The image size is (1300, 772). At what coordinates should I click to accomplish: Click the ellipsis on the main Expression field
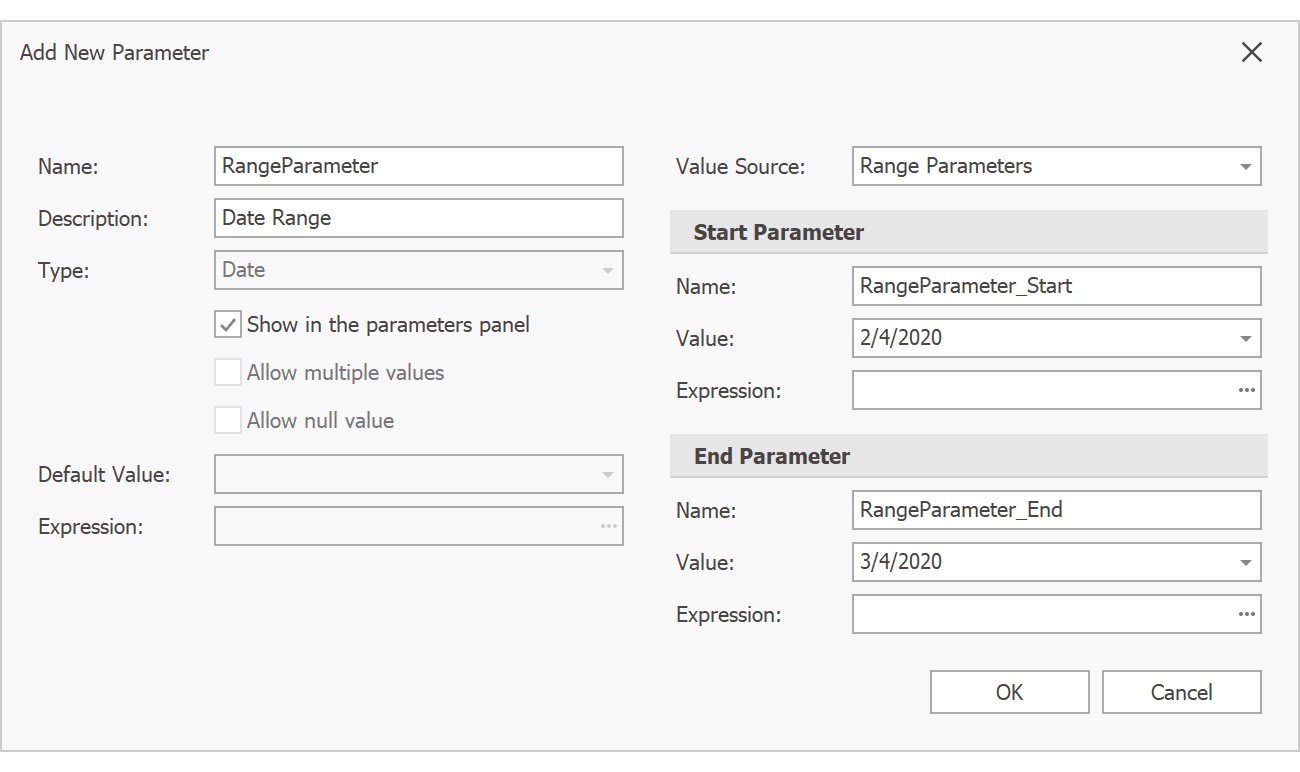click(x=608, y=526)
